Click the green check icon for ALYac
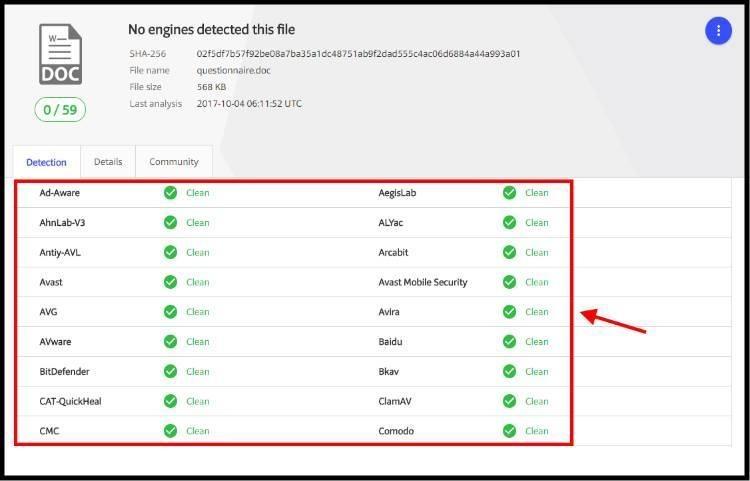The width and height of the screenshot is (750, 481). (x=509, y=222)
